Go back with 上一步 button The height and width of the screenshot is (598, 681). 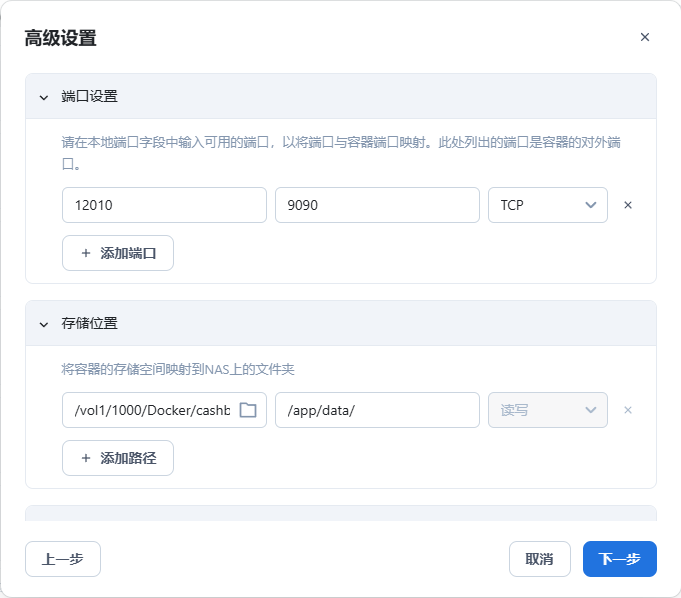coord(63,559)
